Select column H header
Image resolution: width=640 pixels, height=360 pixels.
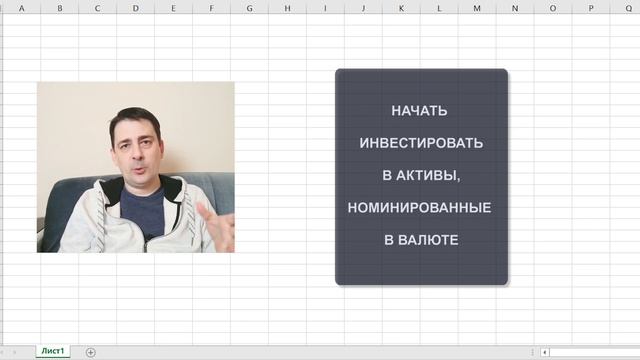(287, 8)
